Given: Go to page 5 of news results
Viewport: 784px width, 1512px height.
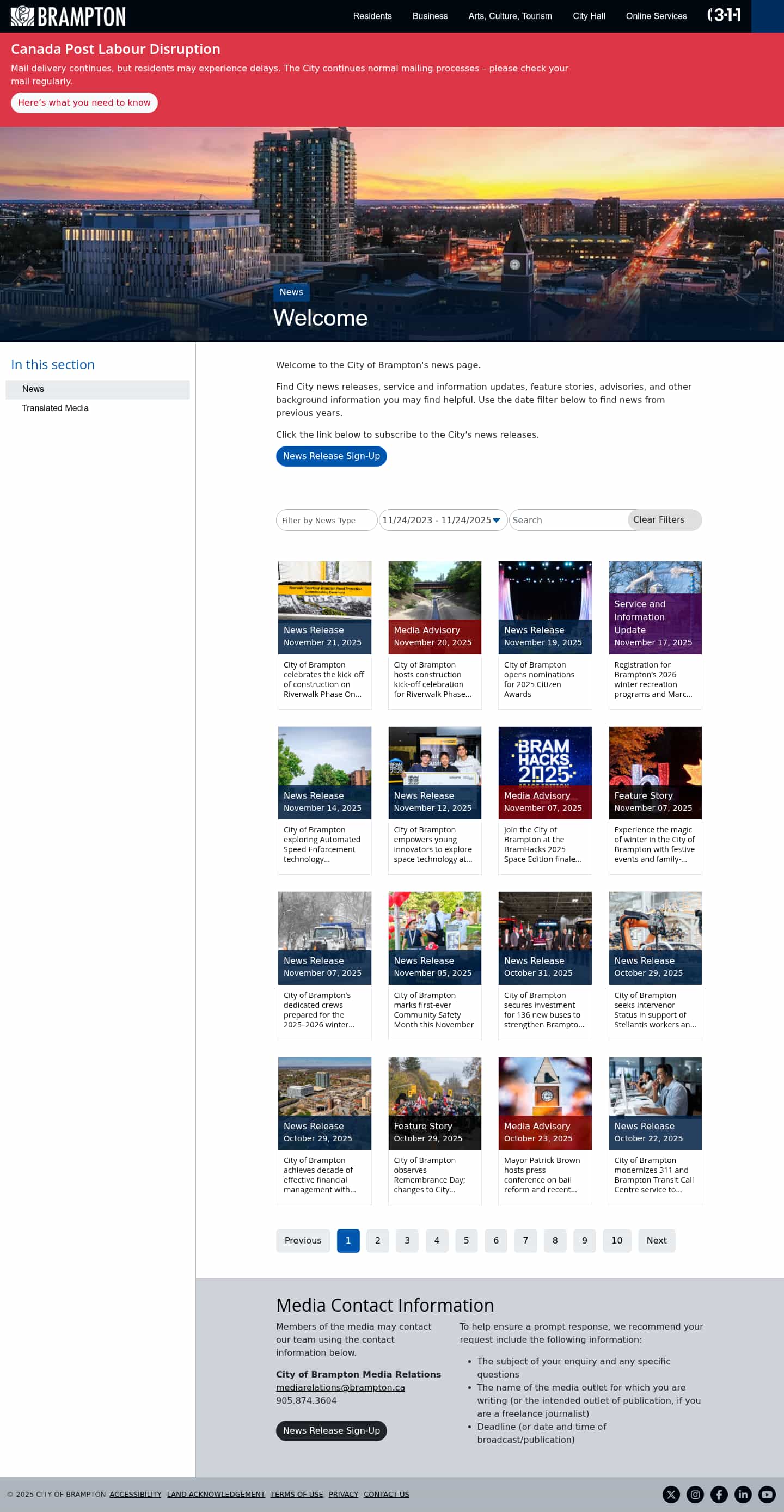Looking at the screenshot, I should (466, 1240).
